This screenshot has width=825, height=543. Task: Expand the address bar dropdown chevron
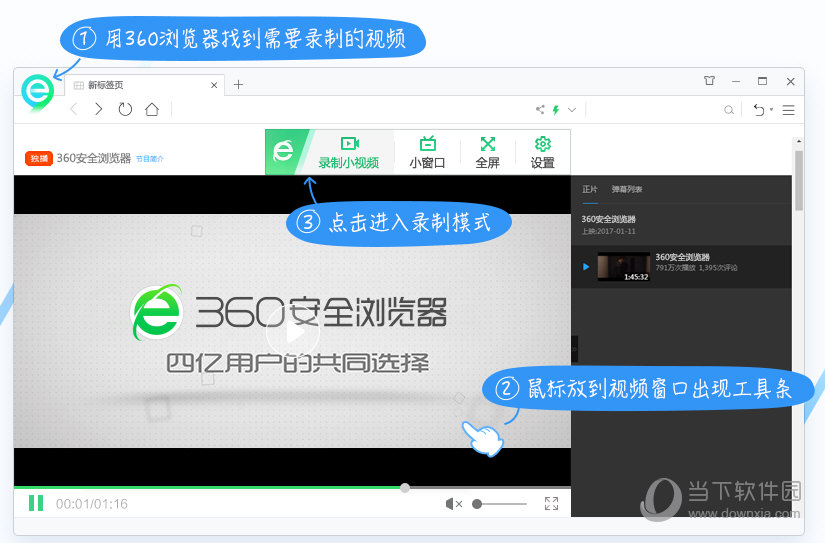[x=572, y=109]
